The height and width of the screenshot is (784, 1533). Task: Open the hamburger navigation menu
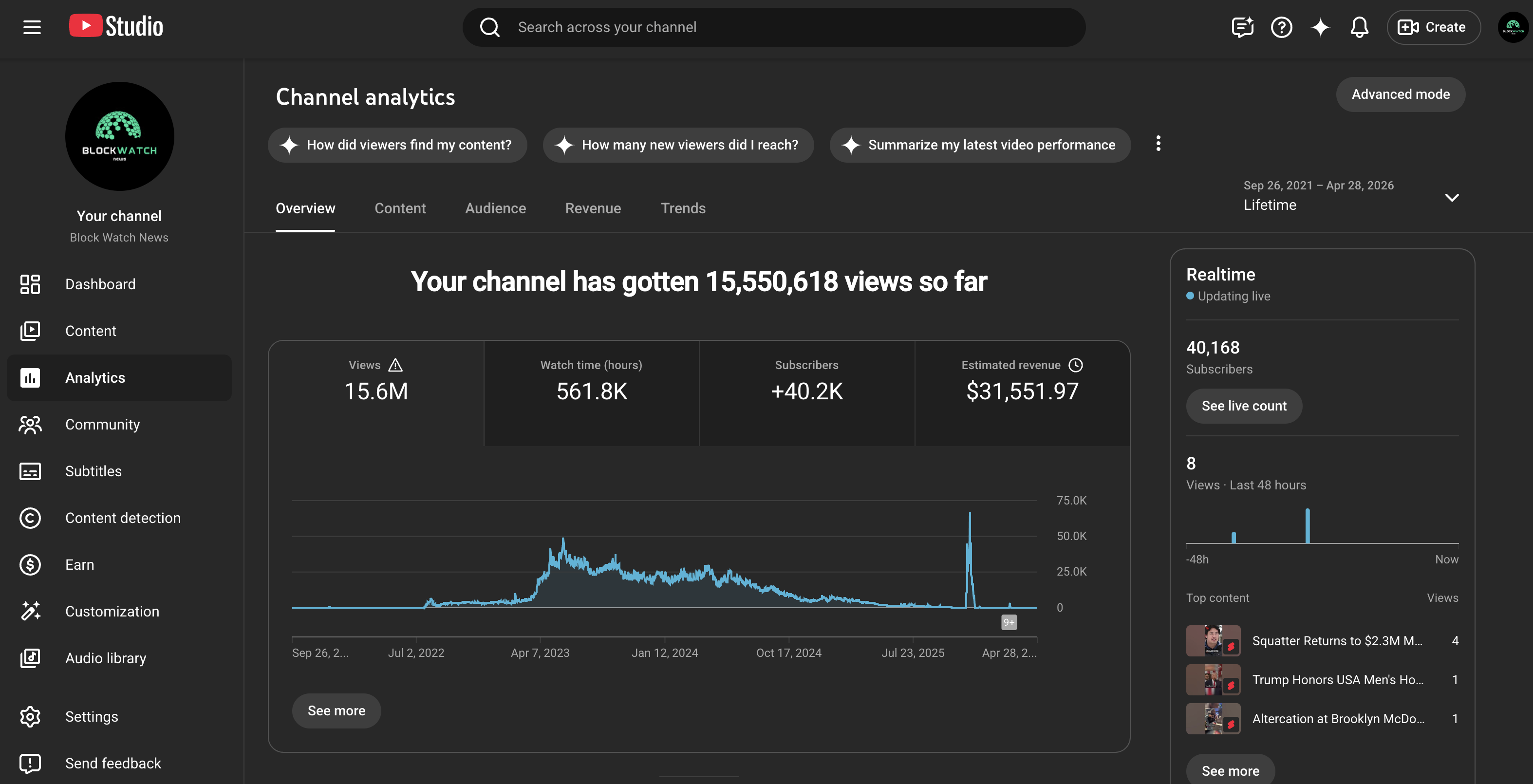coord(32,27)
